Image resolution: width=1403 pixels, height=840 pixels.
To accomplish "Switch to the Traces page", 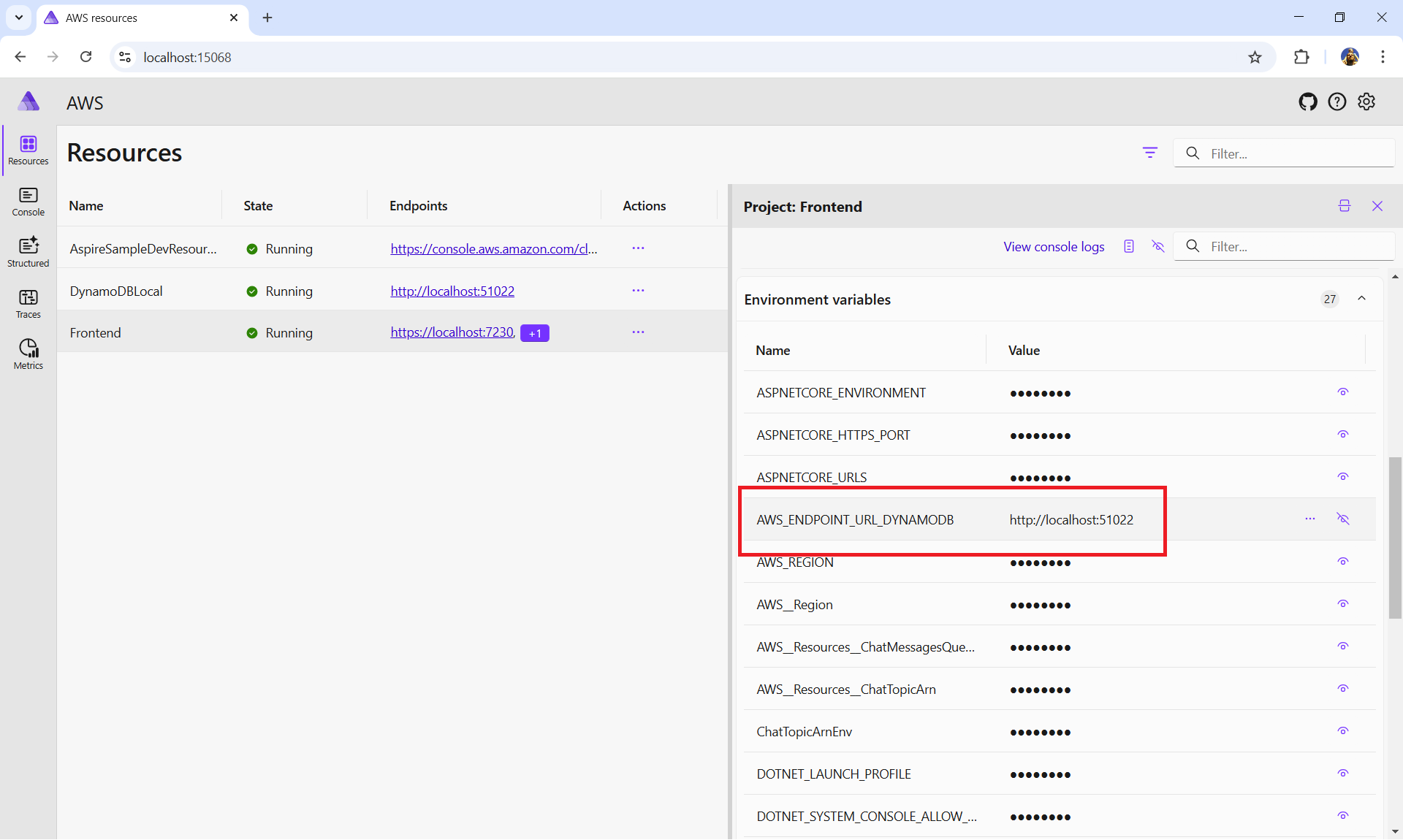I will coord(28,303).
